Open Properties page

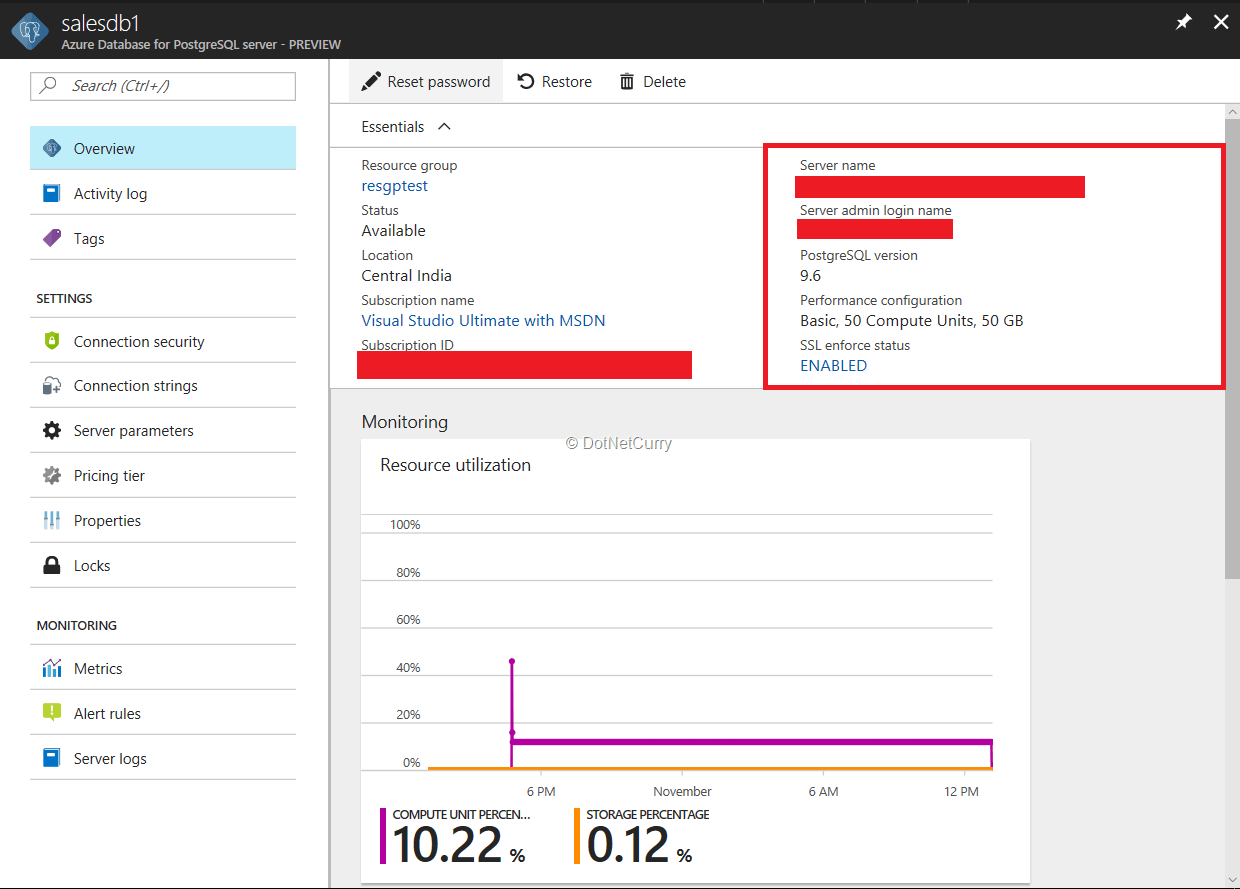[x=163, y=520]
